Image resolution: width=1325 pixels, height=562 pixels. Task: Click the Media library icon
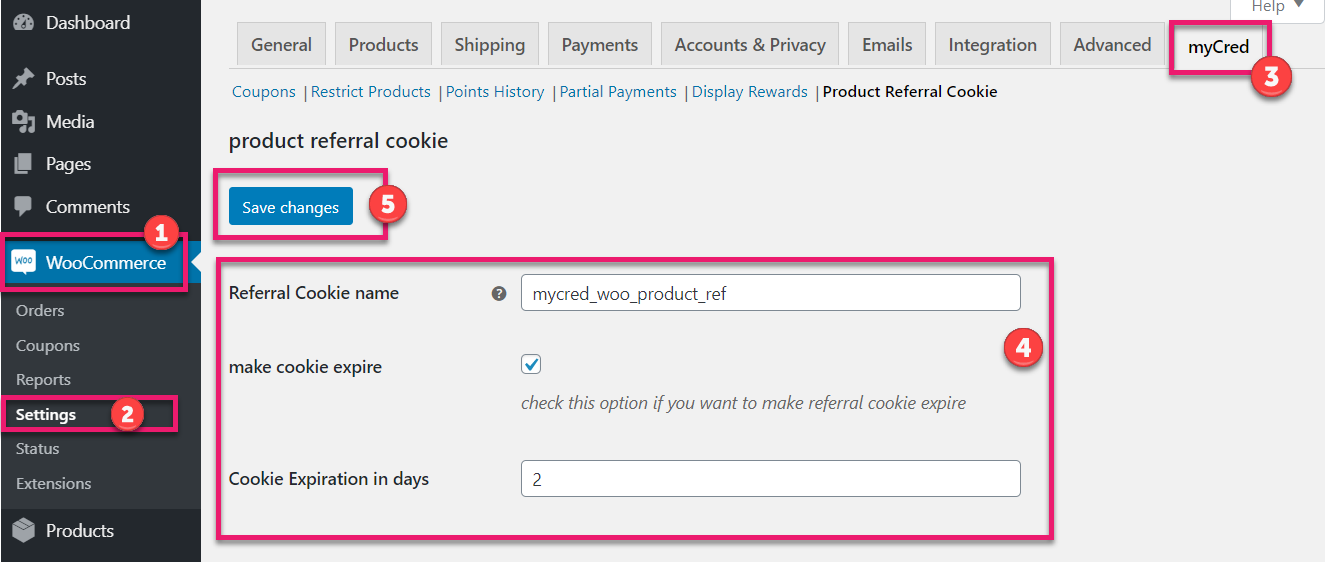(x=24, y=122)
